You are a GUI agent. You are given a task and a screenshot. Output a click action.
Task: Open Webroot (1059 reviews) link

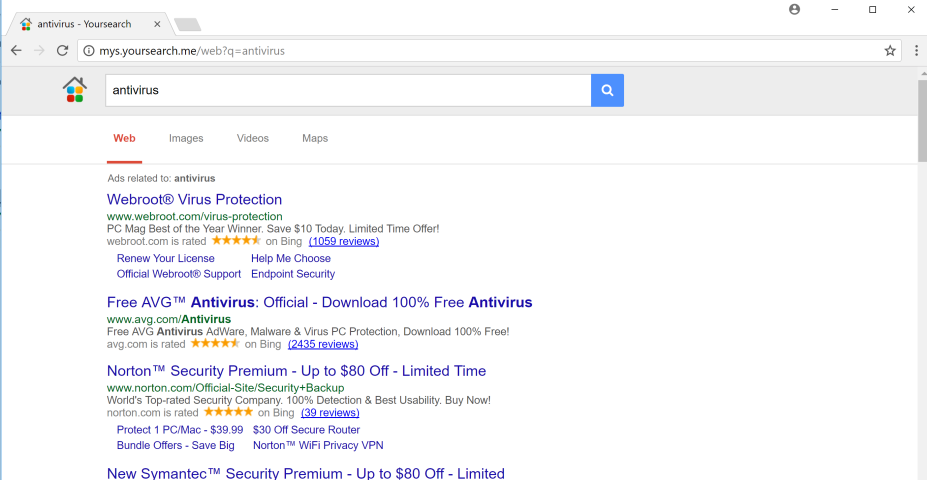(343, 241)
